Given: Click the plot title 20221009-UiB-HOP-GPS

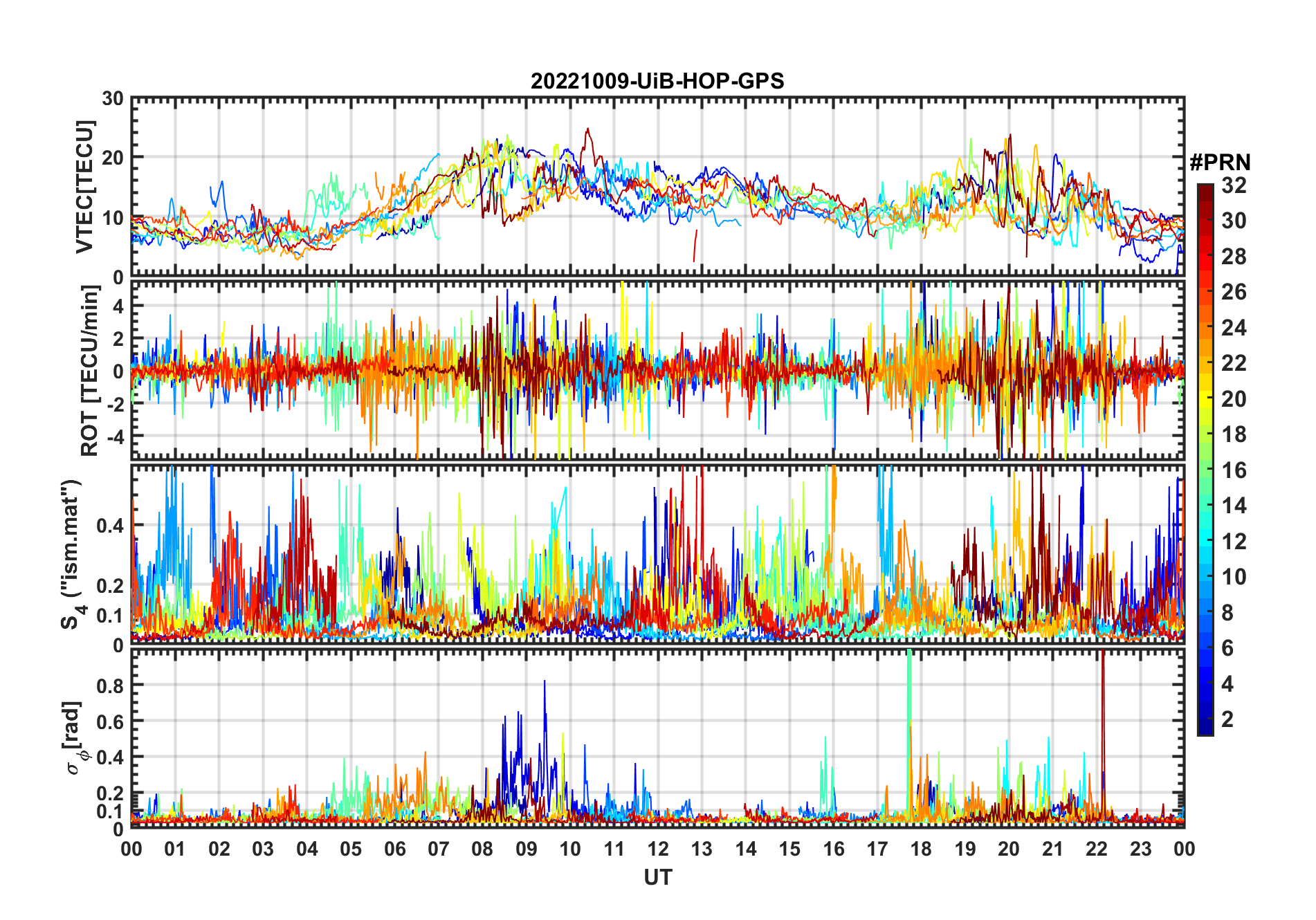Looking at the screenshot, I should [x=657, y=81].
